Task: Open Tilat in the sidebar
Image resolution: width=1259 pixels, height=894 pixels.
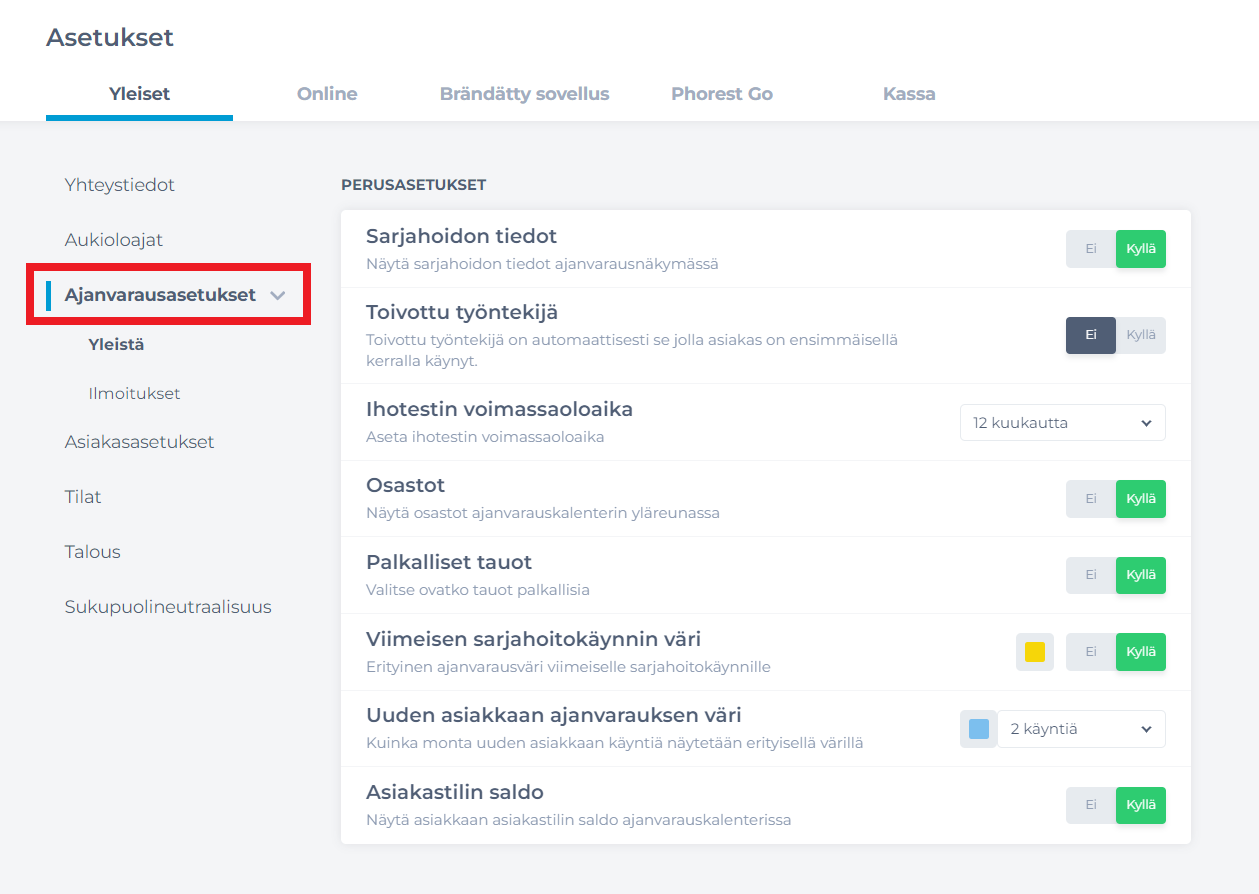Action: click(x=83, y=497)
